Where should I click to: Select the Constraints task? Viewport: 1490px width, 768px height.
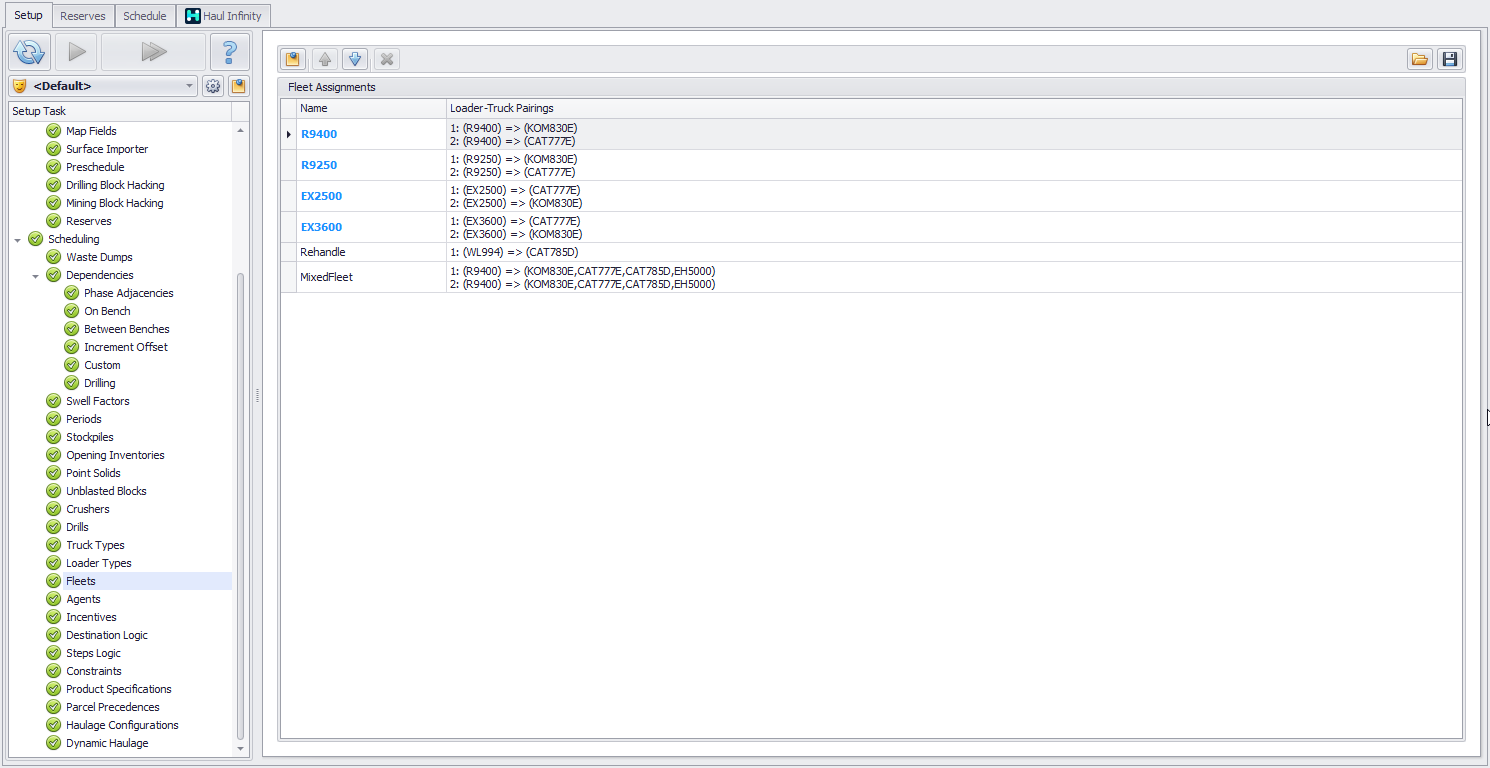click(94, 671)
